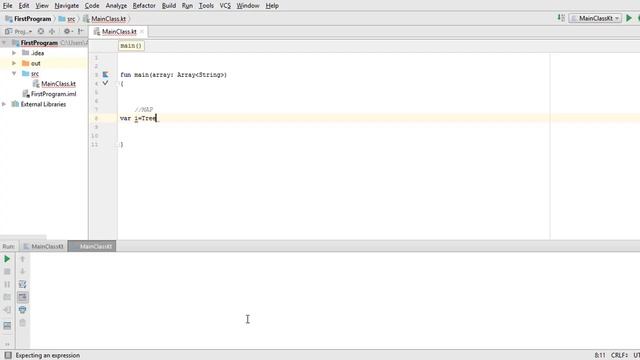Viewport: 640px width, 360px height.
Task: Open the Refactor menu
Action: click(x=144, y=6)
